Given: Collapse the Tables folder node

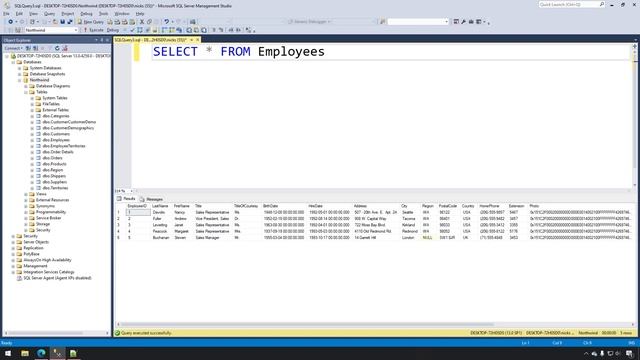Looking at the screenshot, I should (x=26, y=92).
